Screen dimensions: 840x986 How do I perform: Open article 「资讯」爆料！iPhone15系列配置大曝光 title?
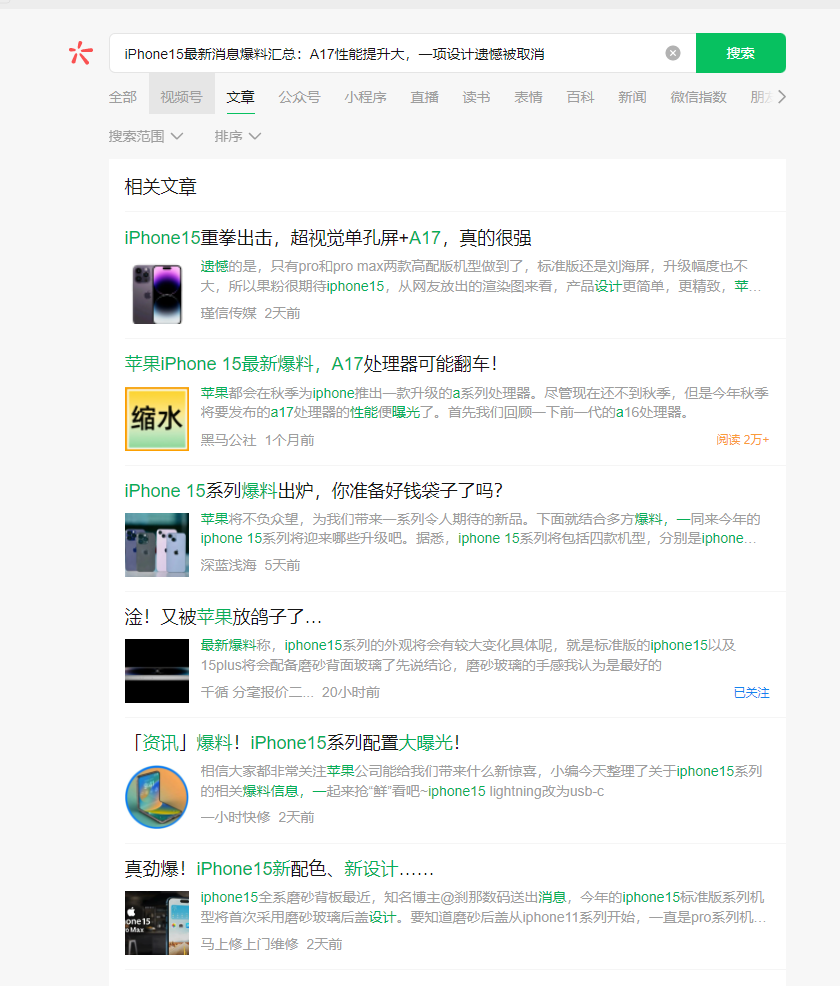click(x=292, y=743)
